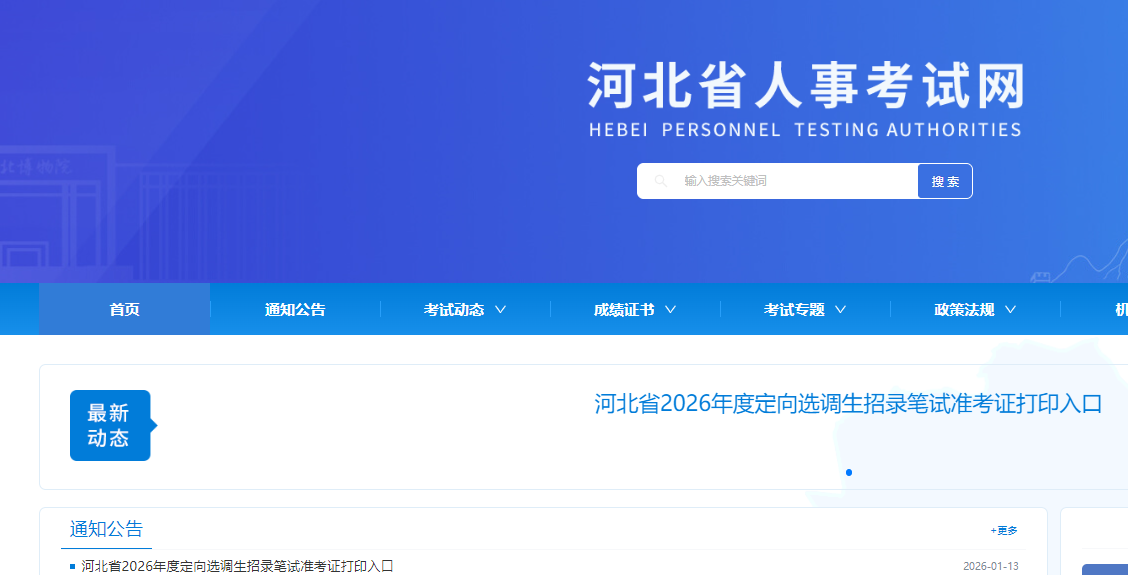Open the 2026-01-13 准考证打印入口 list item
1128x575 pixels.
tap(238, 566)
